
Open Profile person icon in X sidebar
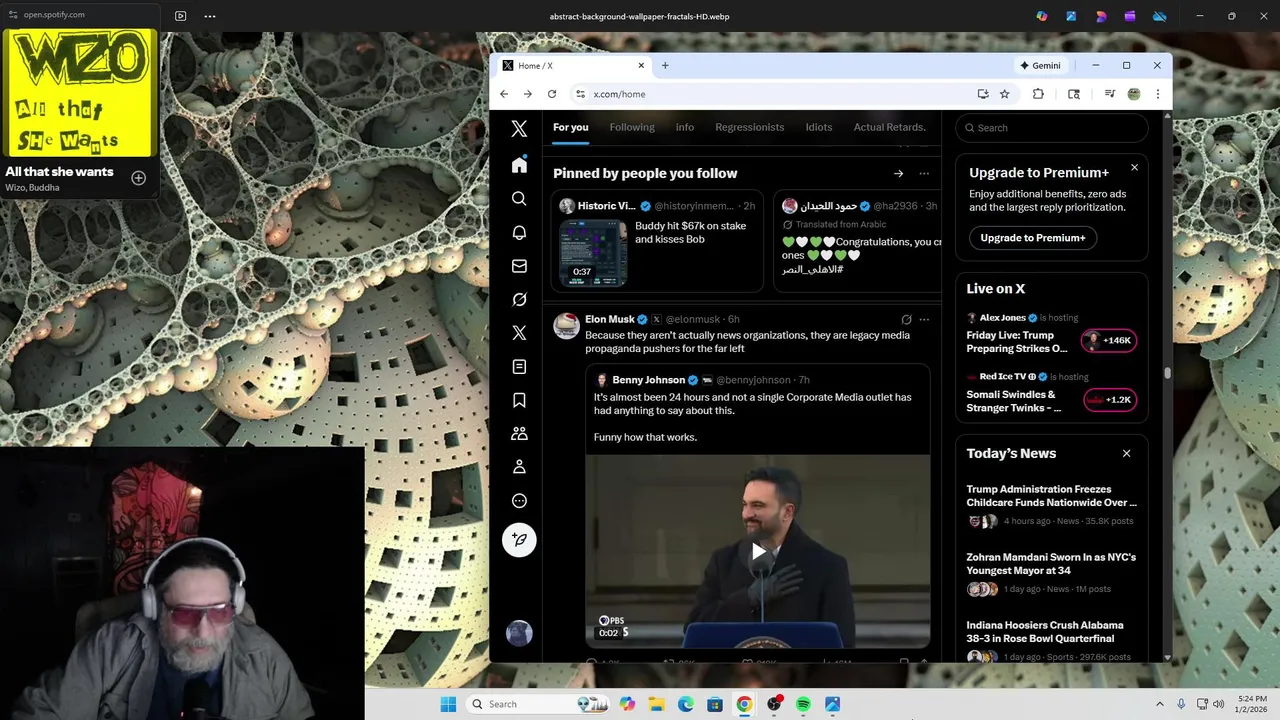[519, 467]
